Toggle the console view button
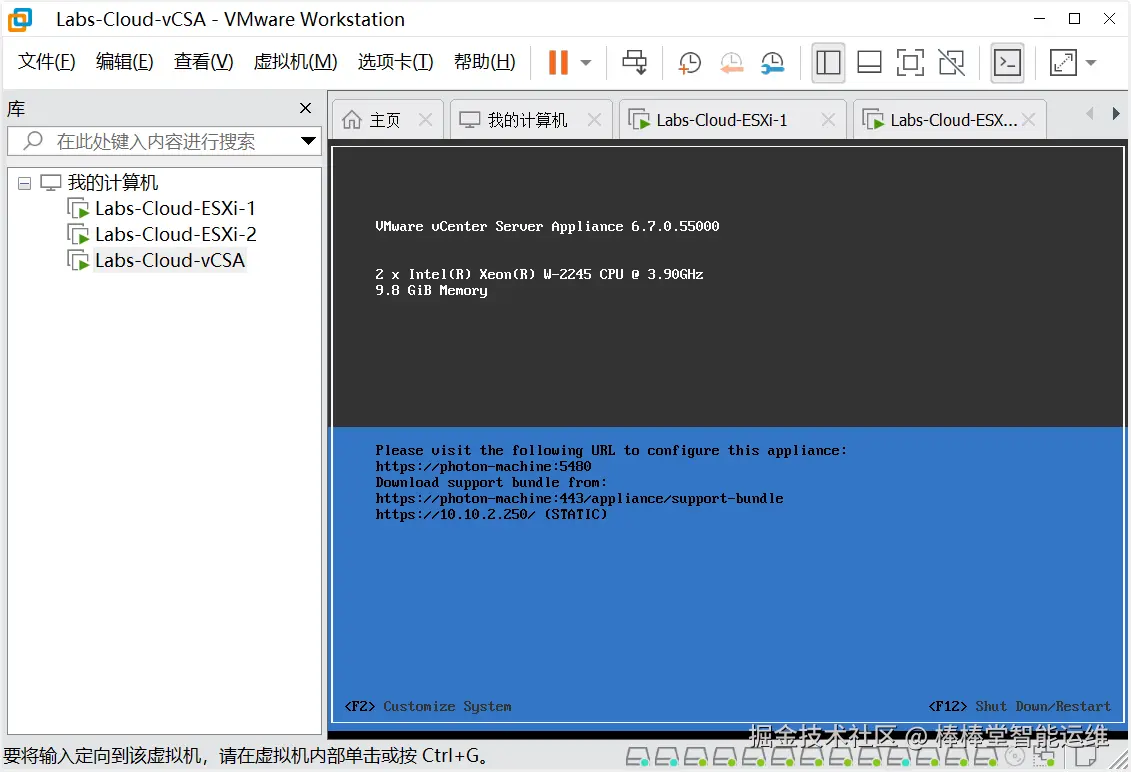 pos(1008,63)
